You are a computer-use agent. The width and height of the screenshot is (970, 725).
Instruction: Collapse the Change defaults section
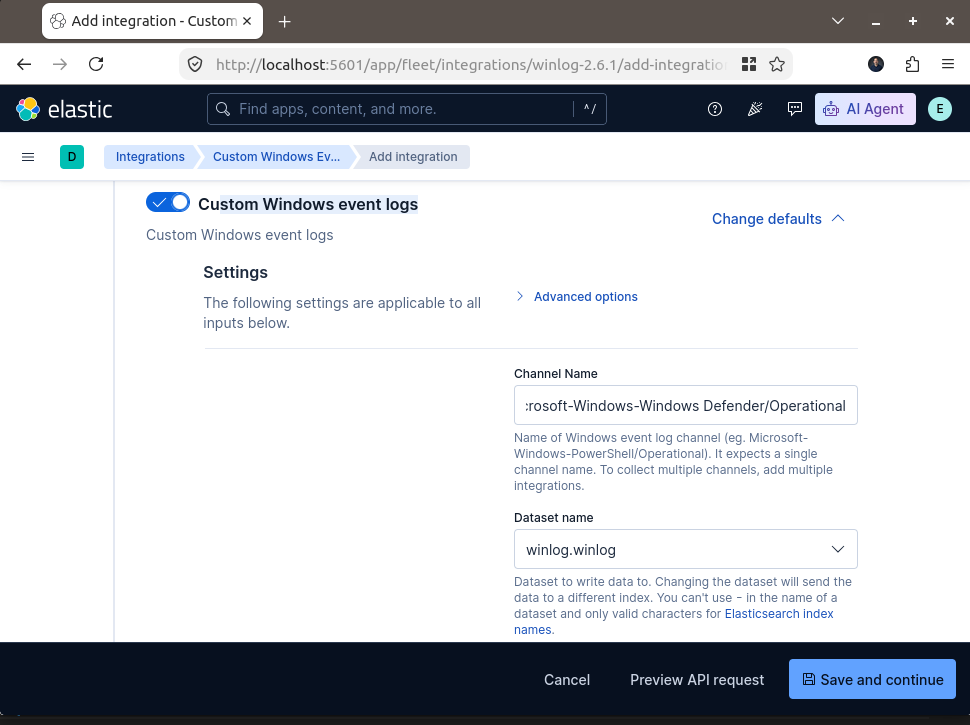point(778,219)
